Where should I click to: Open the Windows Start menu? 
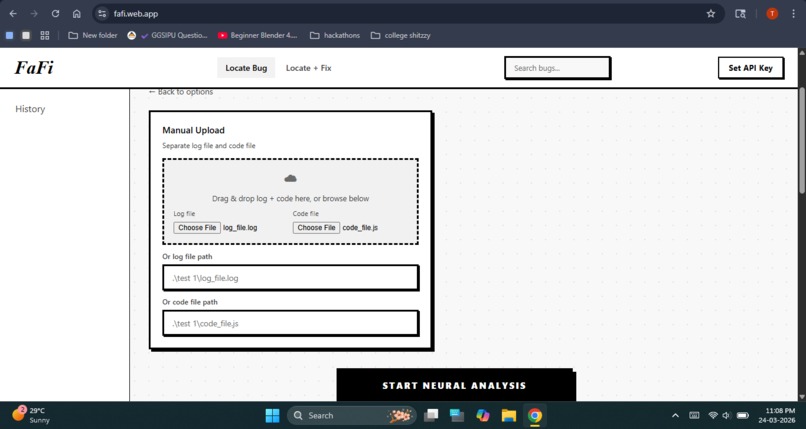(272, 415)
